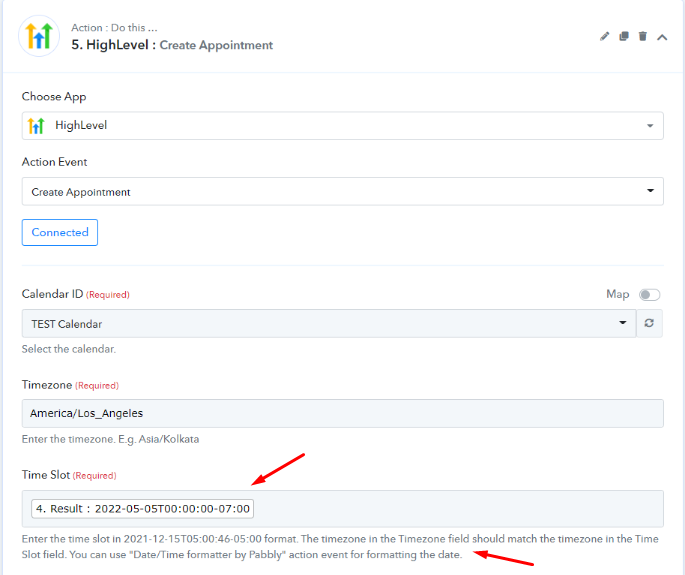The image size is (685, 575).
Task: Collapse the Create Appointment step
Action: [662, 37]
